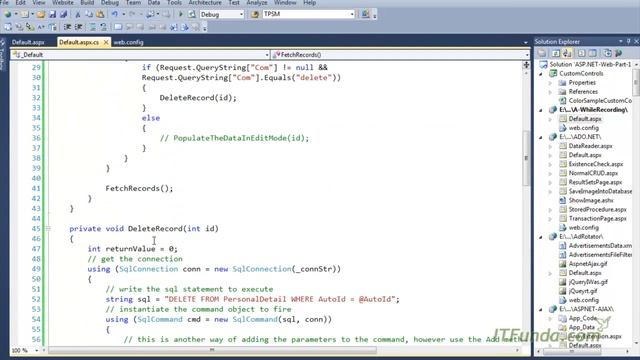The width and height of the screenshot is (640, 360).
Task: Switch to the Default.aspx tab
Action: (28, 42)
